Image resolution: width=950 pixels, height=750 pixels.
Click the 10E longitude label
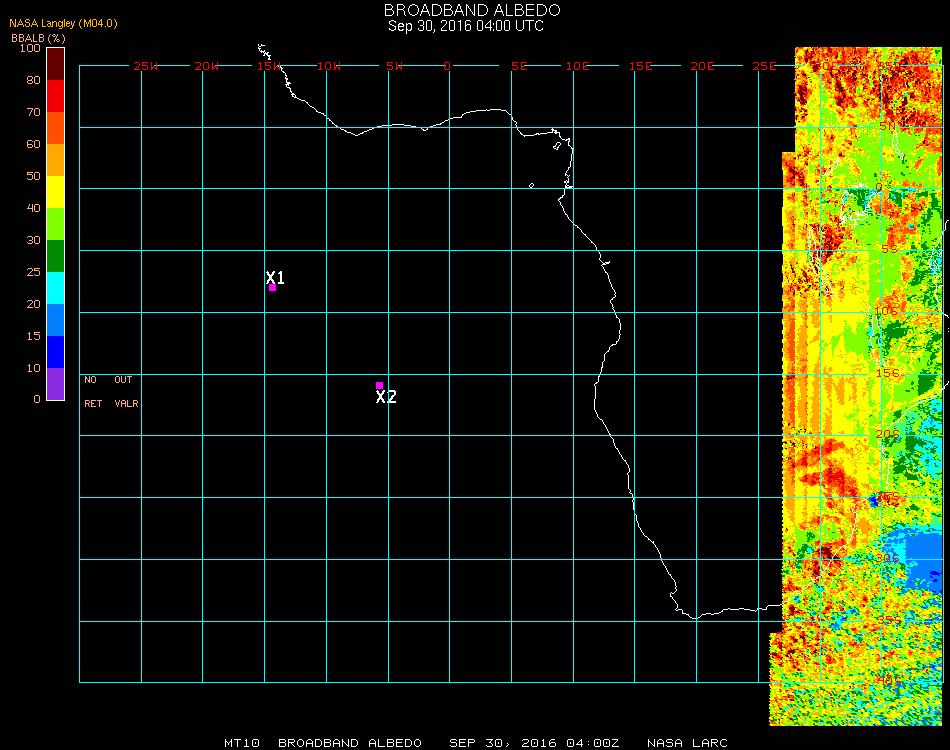[578, 66]
